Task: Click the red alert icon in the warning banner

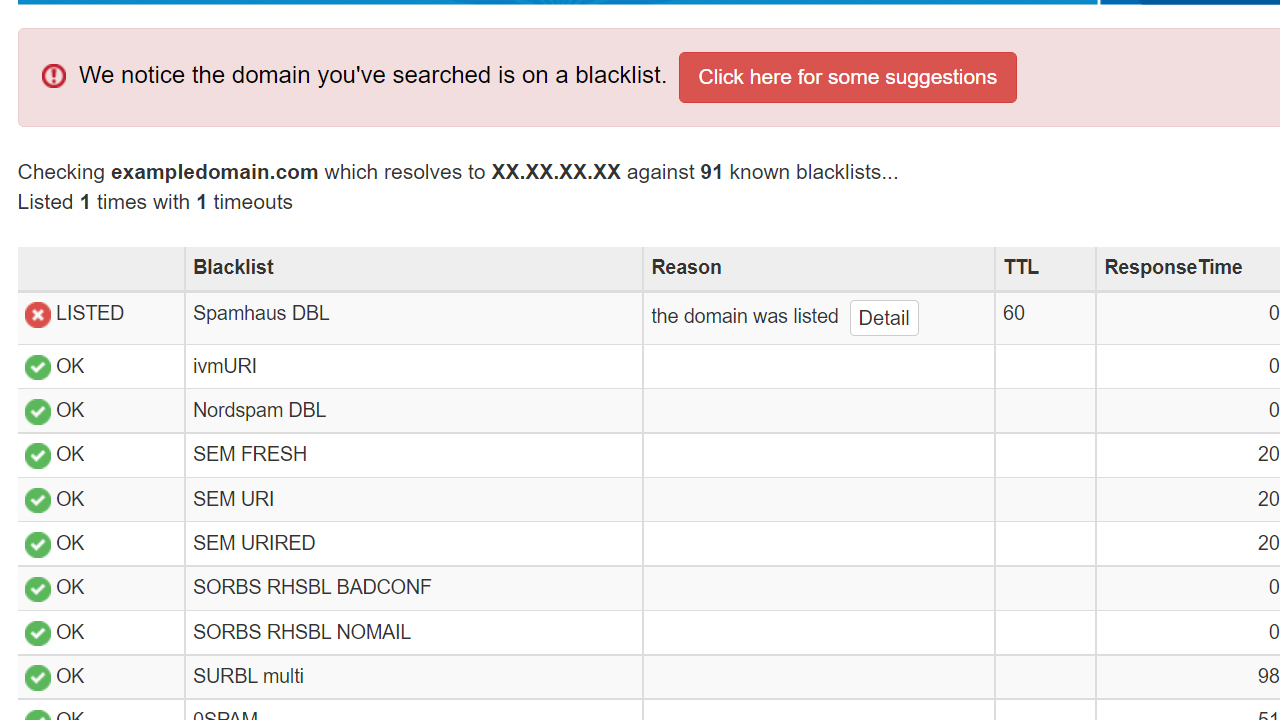Action: (54, 76)
